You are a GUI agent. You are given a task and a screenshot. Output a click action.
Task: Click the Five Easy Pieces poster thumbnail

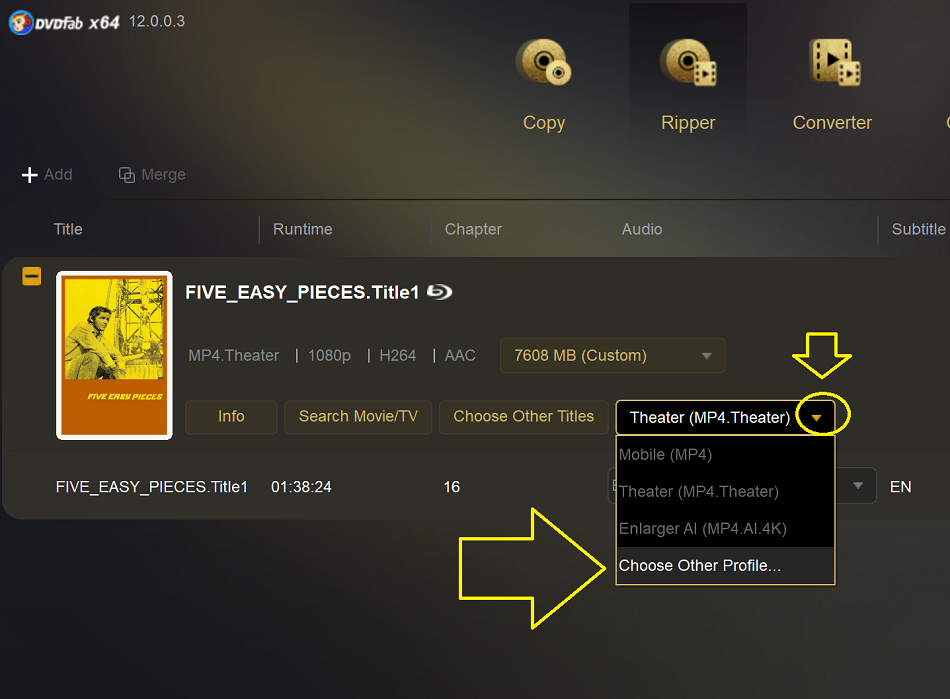coord(115,356)
